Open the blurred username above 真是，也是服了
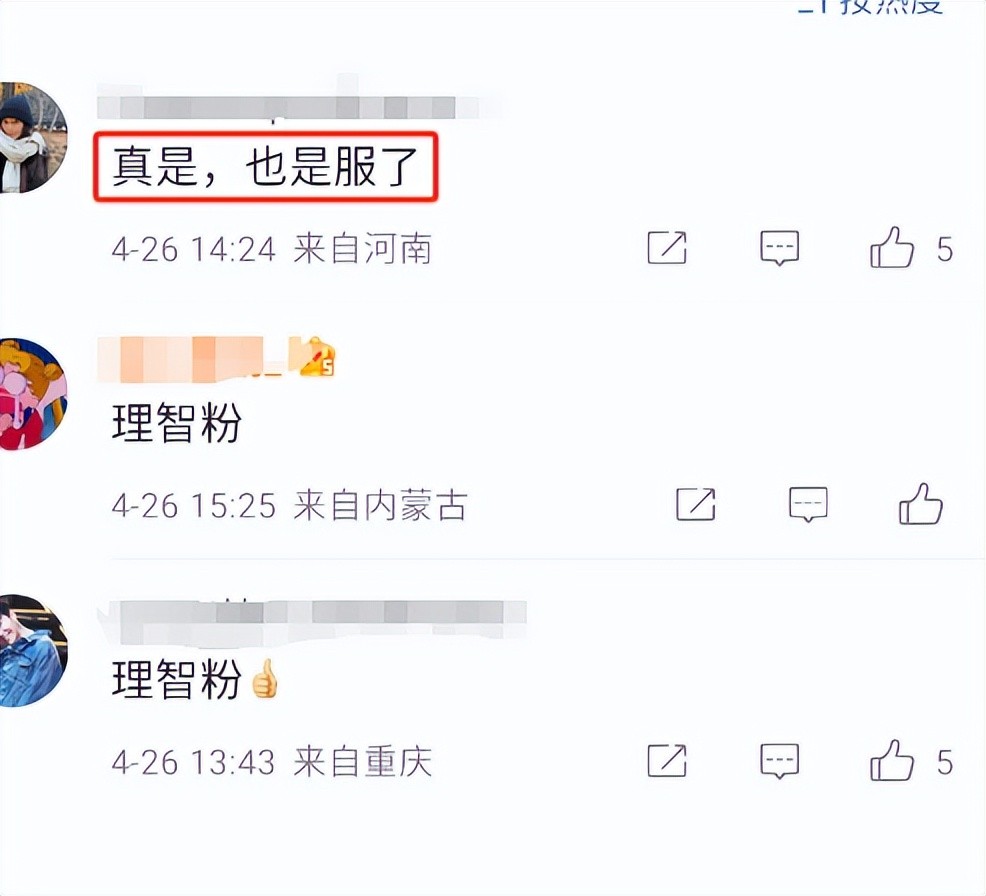This screenshot has width=986, height=896. tap(288, 107)
